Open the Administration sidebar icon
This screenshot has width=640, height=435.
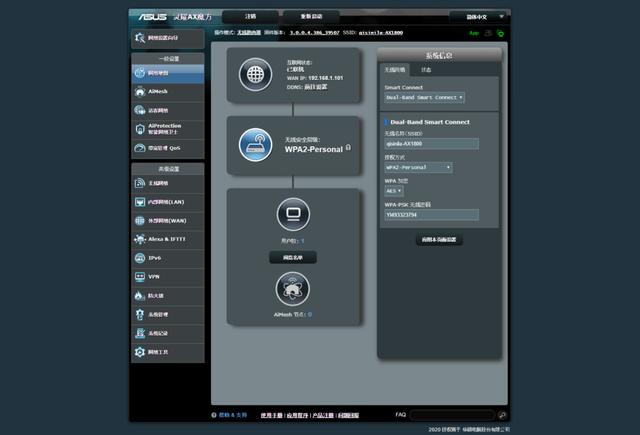(140, 314)
